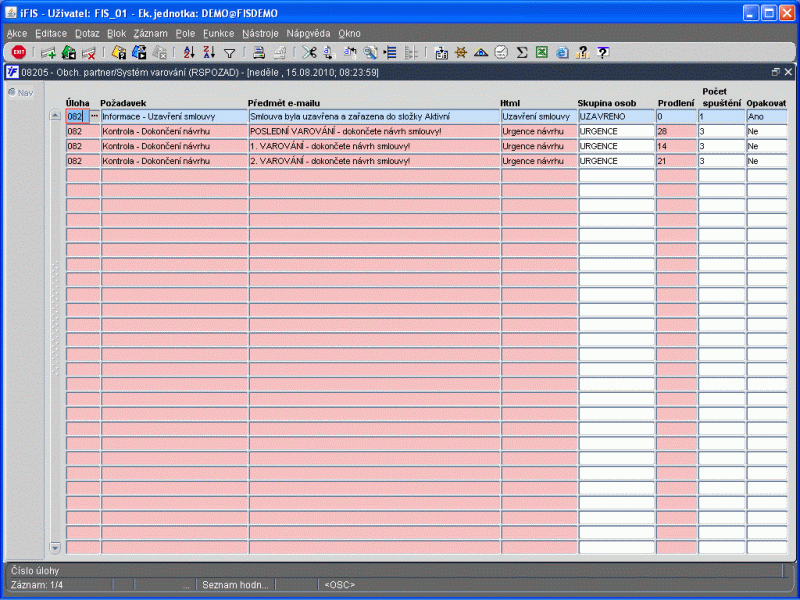Click the up arrow of the record scrollbar

pyautogui.click(x=55, y=116)
